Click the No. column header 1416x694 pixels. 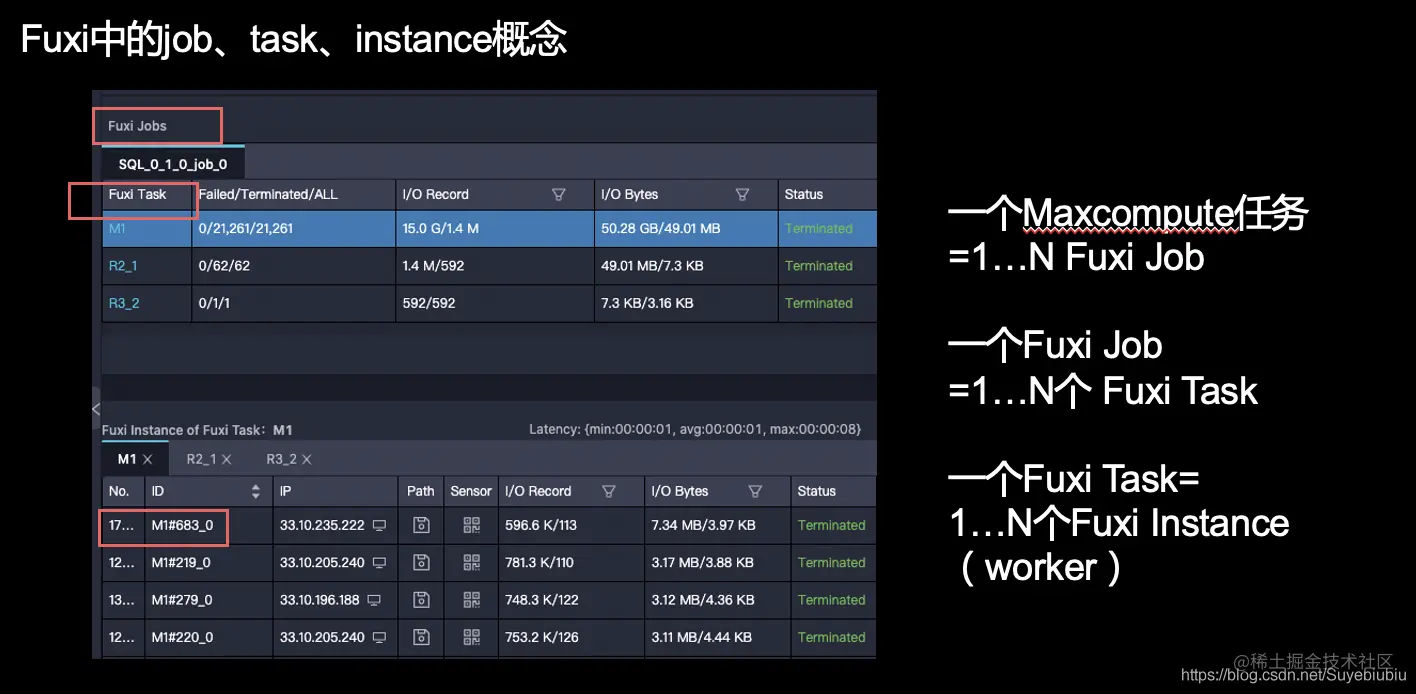(x=119, y=491)
